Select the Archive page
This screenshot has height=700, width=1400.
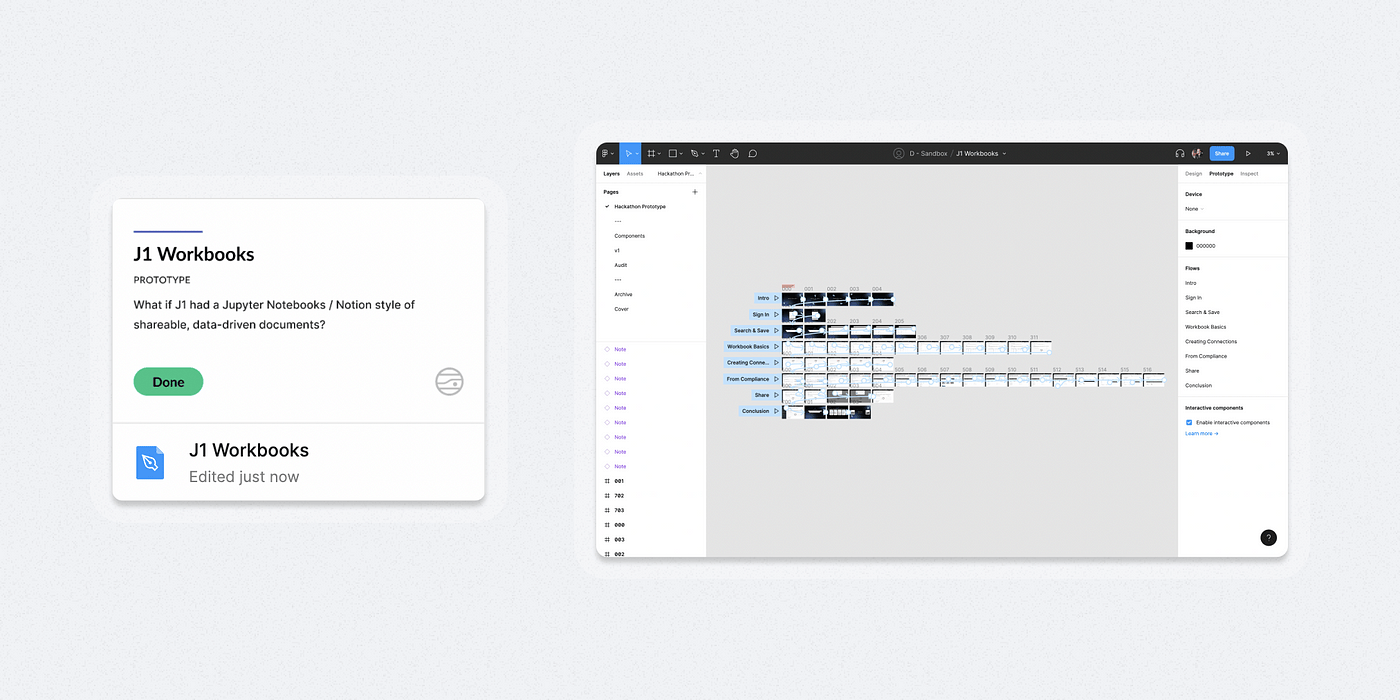tap(623, 294)
